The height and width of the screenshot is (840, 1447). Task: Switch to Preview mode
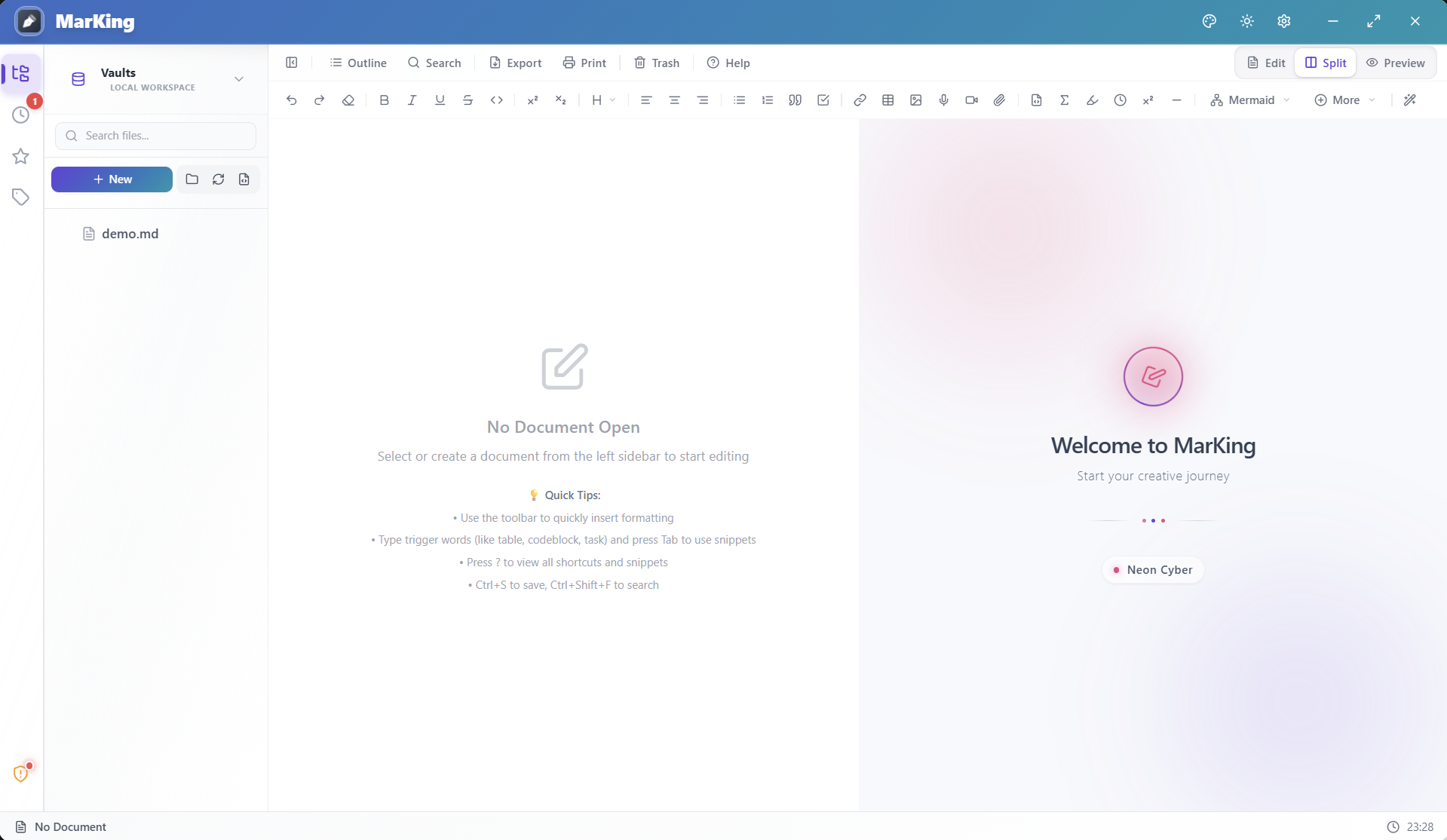(1396, 63)
